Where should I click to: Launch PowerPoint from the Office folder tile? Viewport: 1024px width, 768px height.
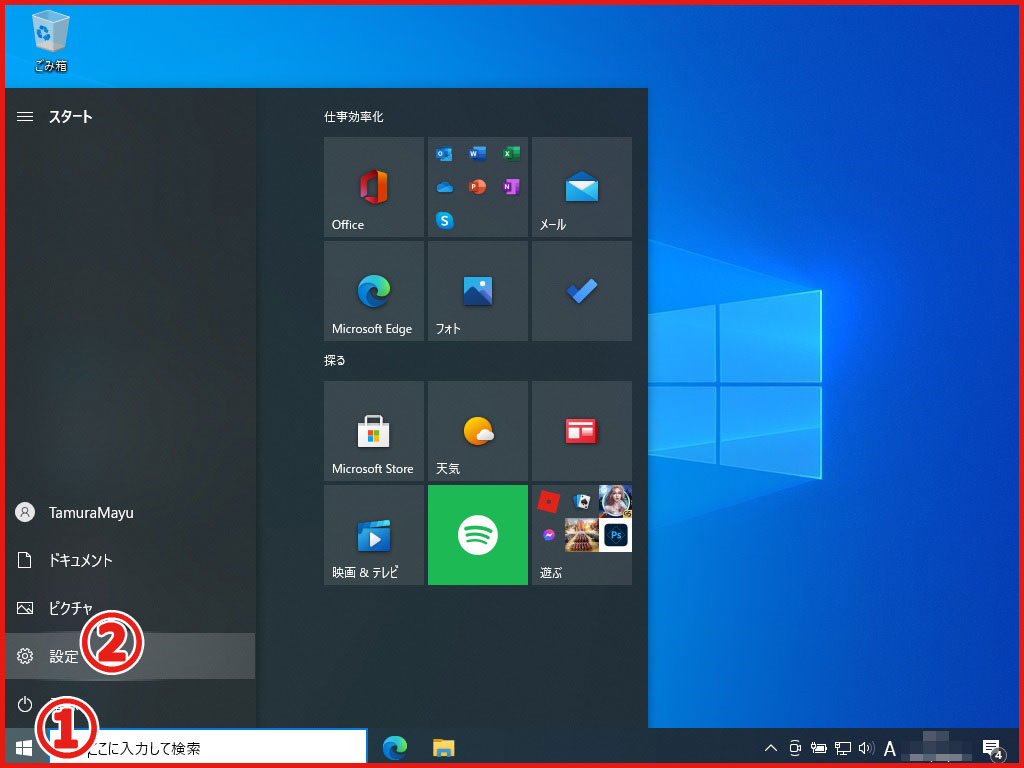tap(477, 187)
